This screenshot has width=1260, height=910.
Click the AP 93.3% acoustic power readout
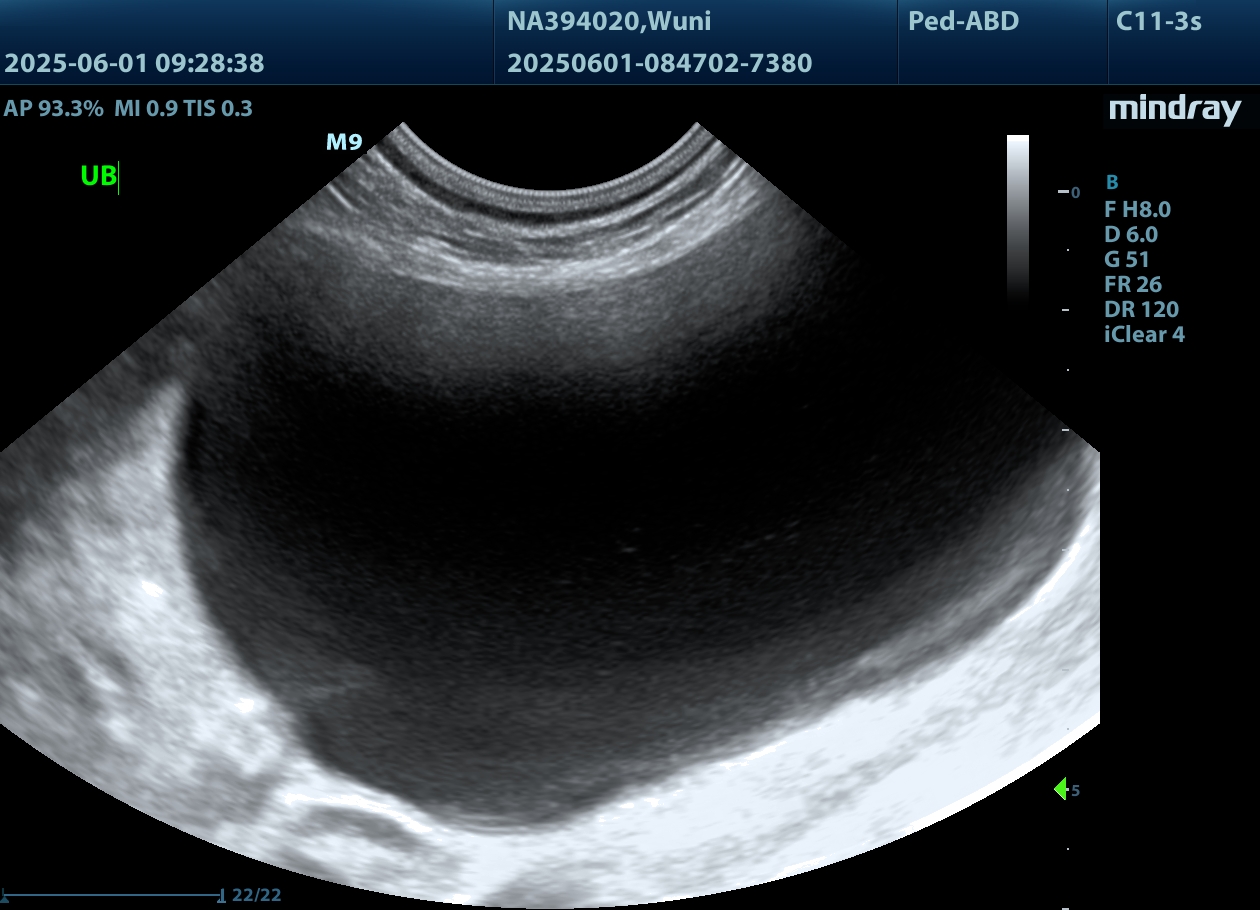tap(53, 108)
